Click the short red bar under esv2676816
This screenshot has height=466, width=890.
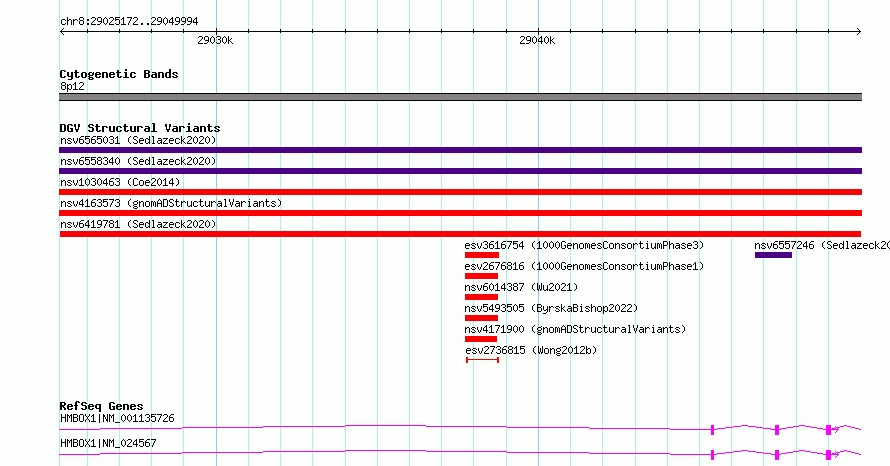(x=481, y=276)
